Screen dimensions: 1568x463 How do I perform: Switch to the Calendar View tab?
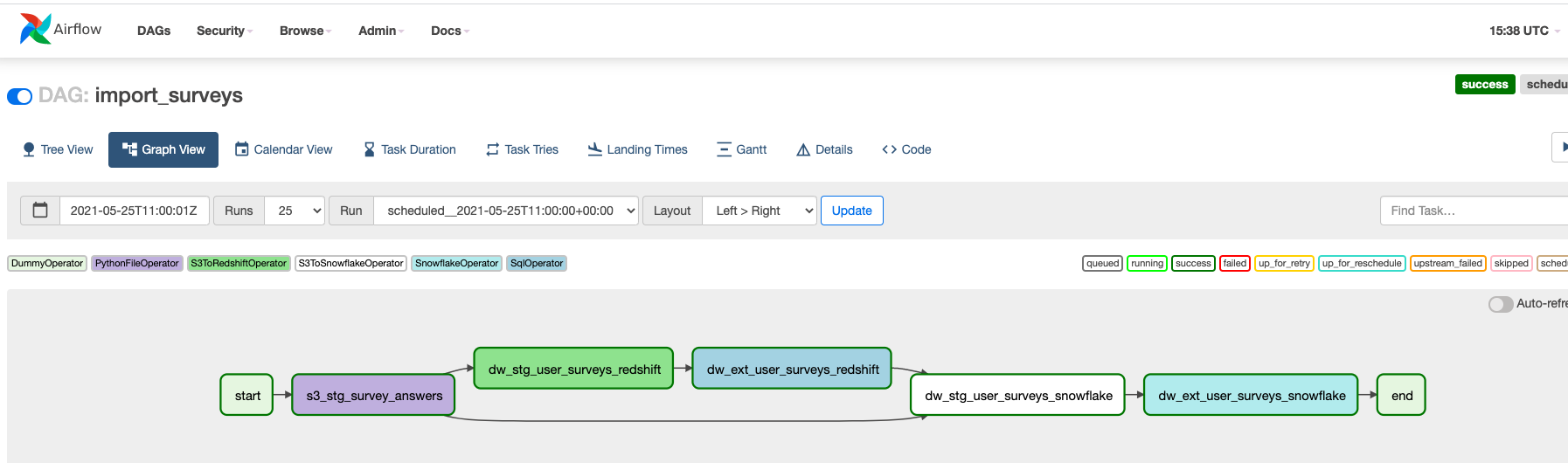284,149
